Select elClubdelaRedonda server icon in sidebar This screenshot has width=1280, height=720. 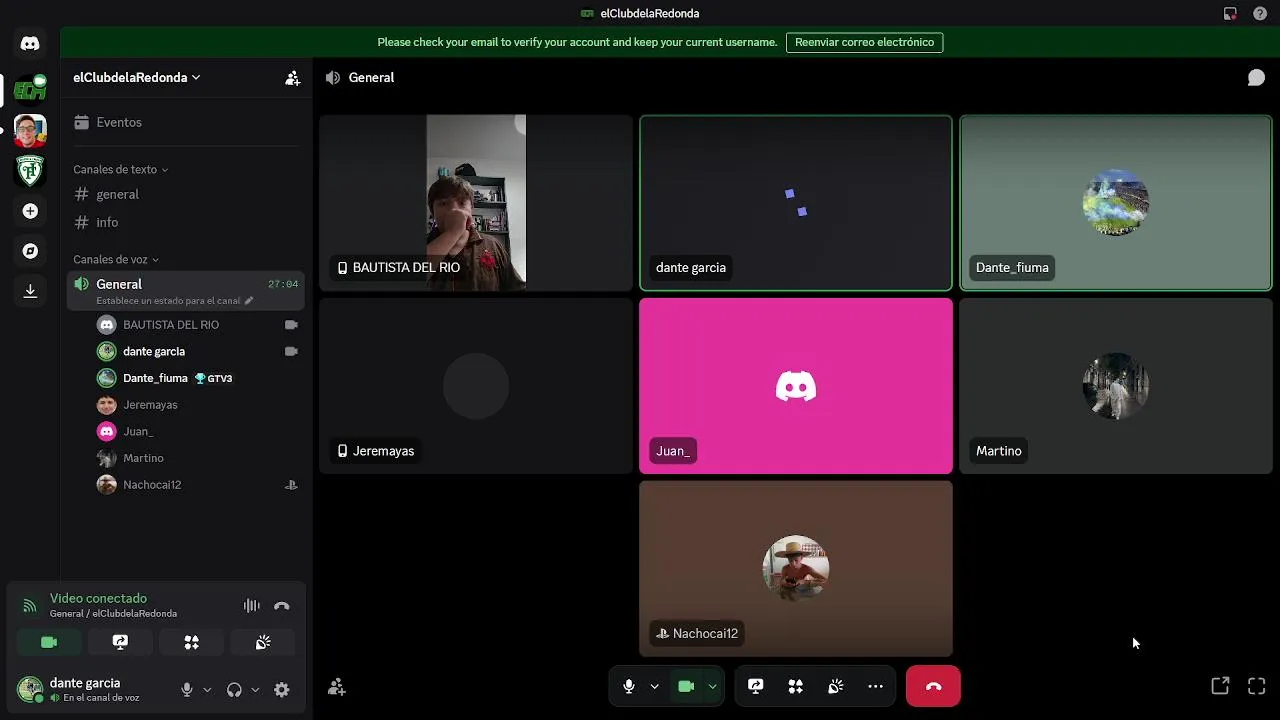30,90
